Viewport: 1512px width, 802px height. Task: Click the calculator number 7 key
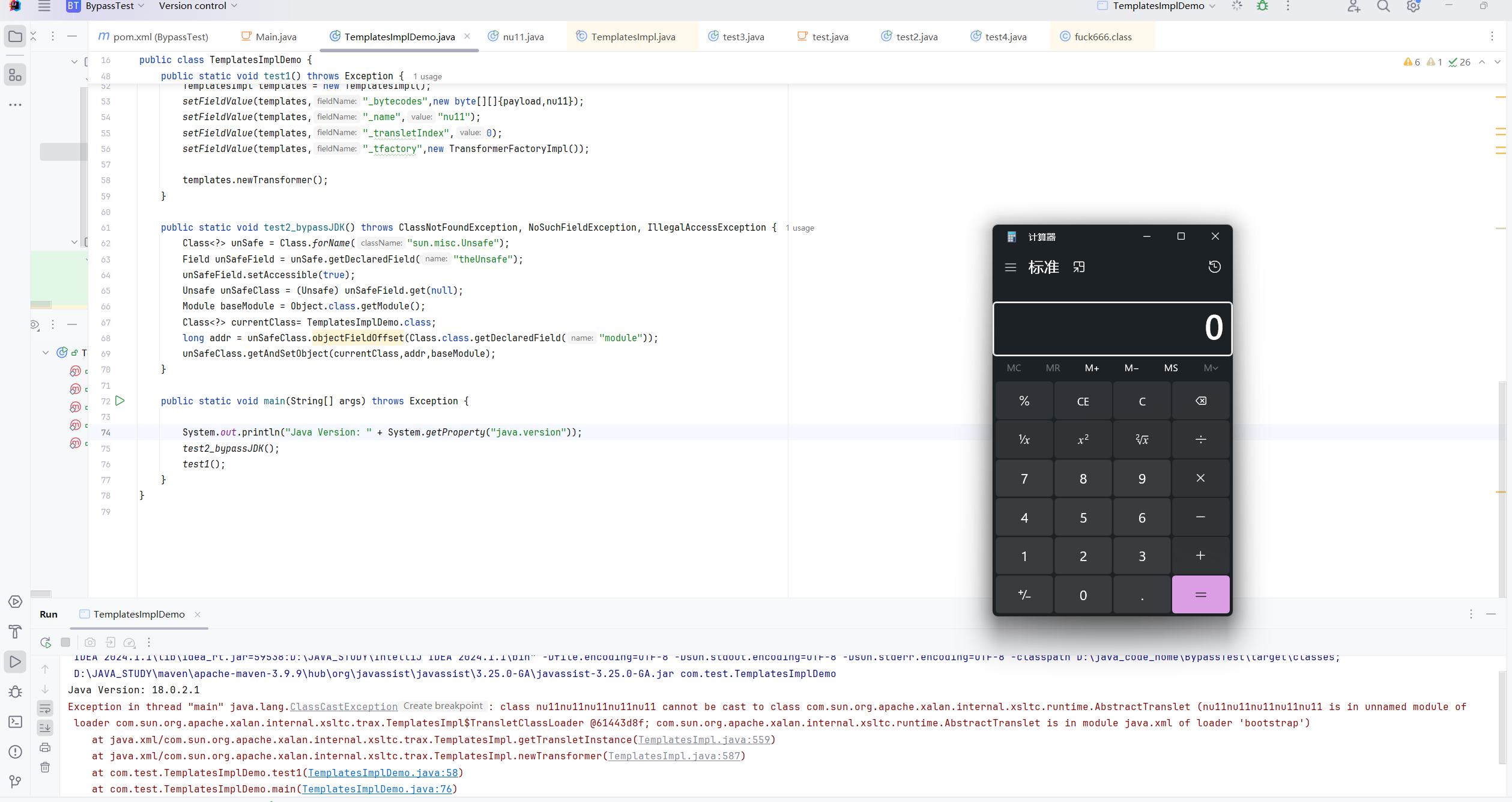[x=1024, y=478]
